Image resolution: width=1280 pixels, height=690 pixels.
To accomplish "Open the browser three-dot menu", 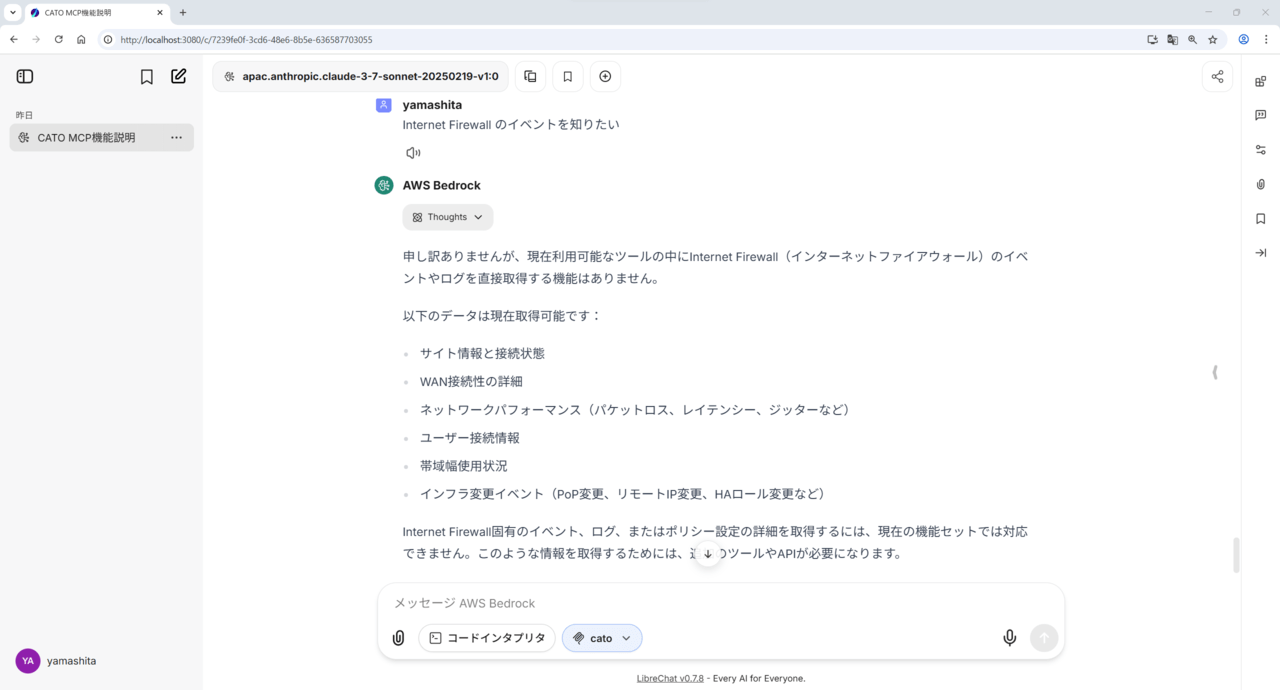I will tap(1266, 40).
